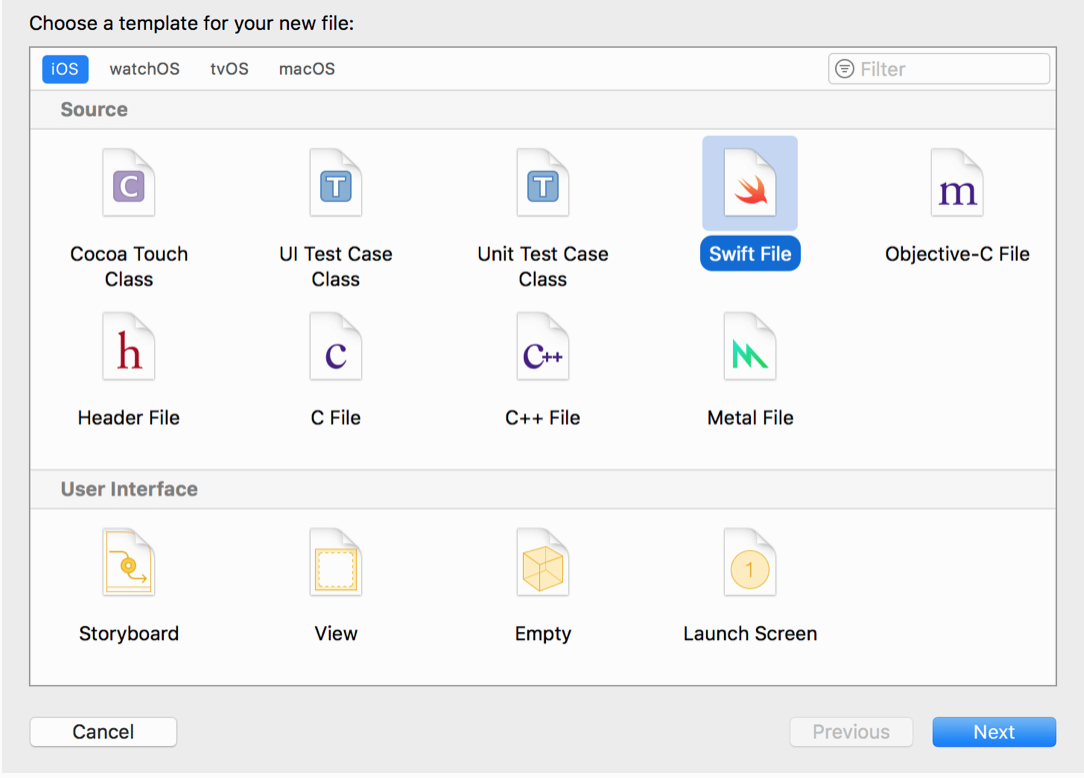The width and height of the screenshot is (1084, 778).
Task: Pick the C File template icon
Action: [x=336, y=349]
